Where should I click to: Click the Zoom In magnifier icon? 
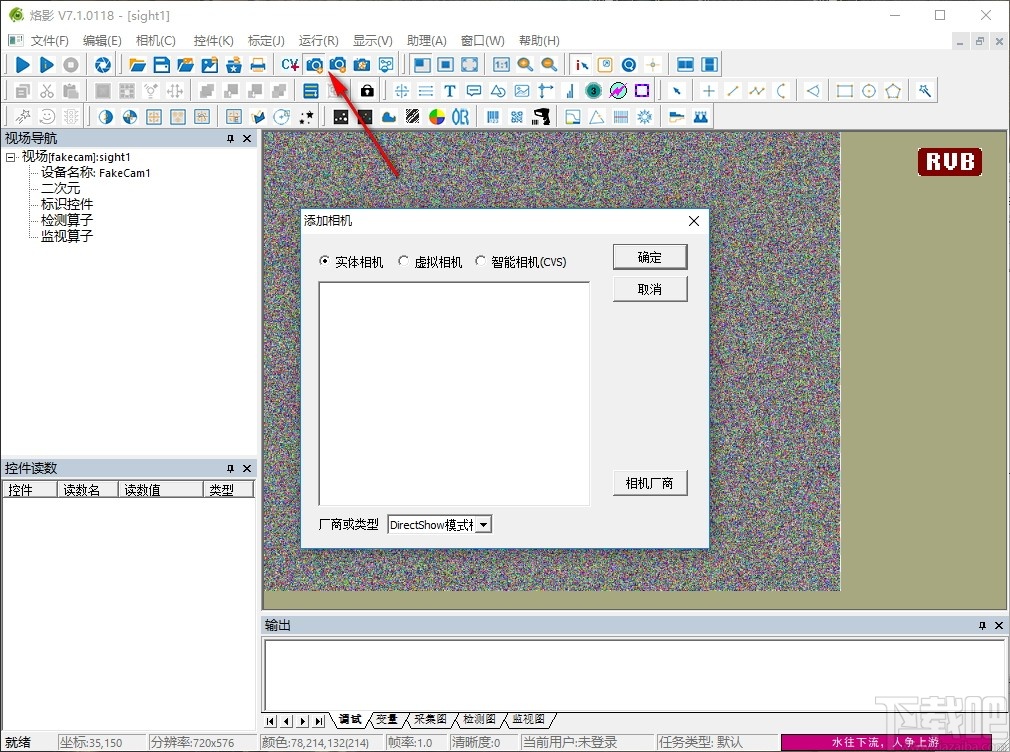point(525,64)
